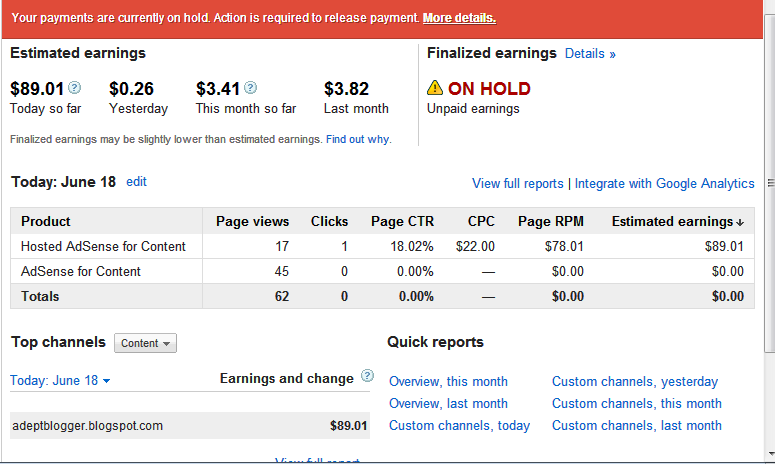The height and width of the screenshot is (464, 775).
Task: Open Custom channels, last month report
Action: pyautogui.click(x=636, y=426)
